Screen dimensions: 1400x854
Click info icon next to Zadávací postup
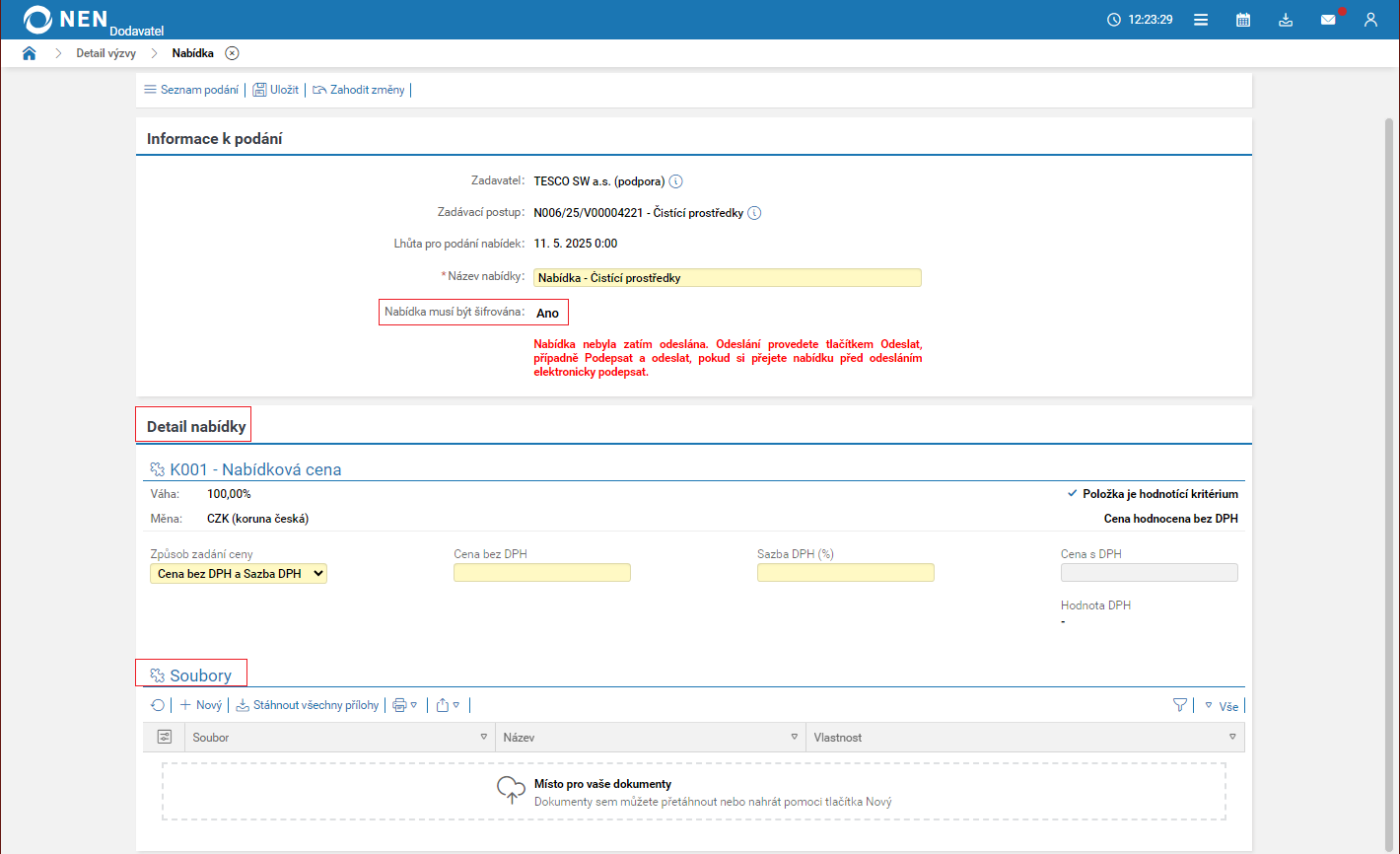point(754,213)
